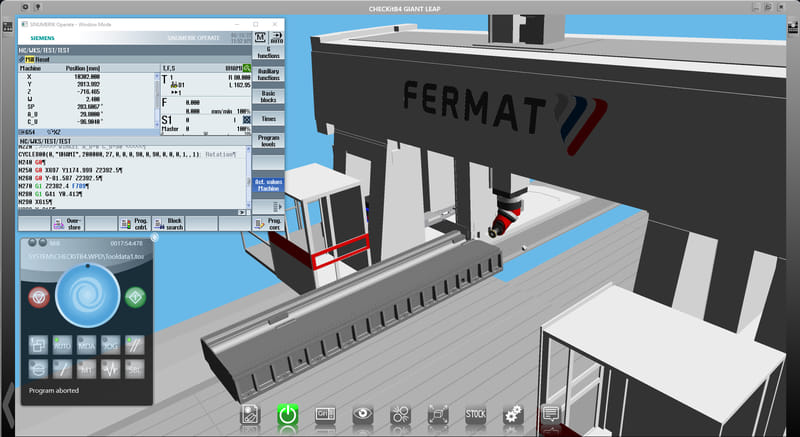
Task: Click the red stop button on control panel
Action: tap(39, 297)
